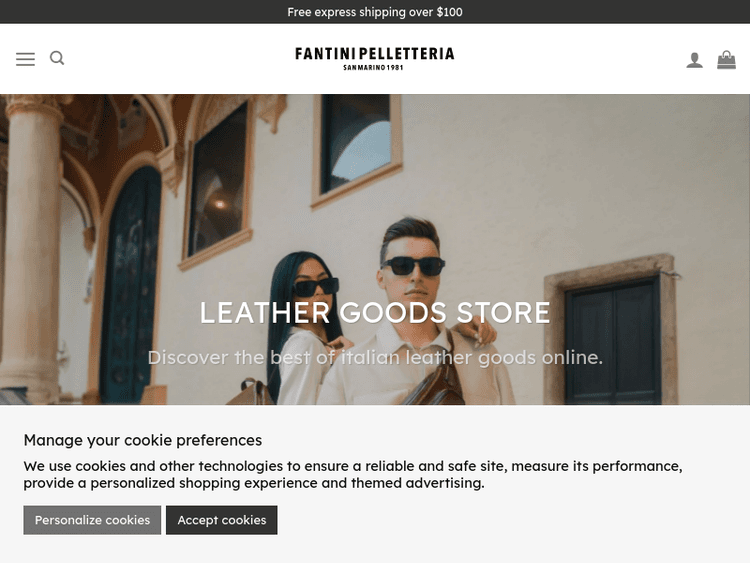Click the search magnifier icon
750x563 pixels.
pyautogui.click(x=57, y=58)
